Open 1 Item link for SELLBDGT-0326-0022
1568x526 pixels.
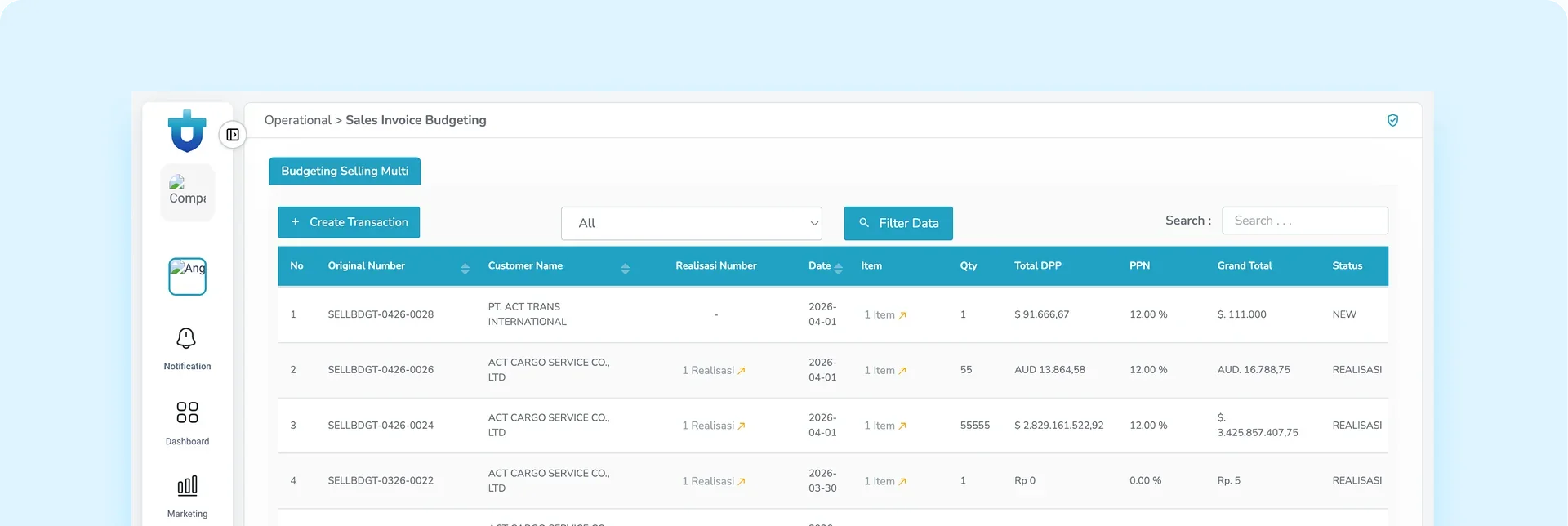tap(885, 481)
